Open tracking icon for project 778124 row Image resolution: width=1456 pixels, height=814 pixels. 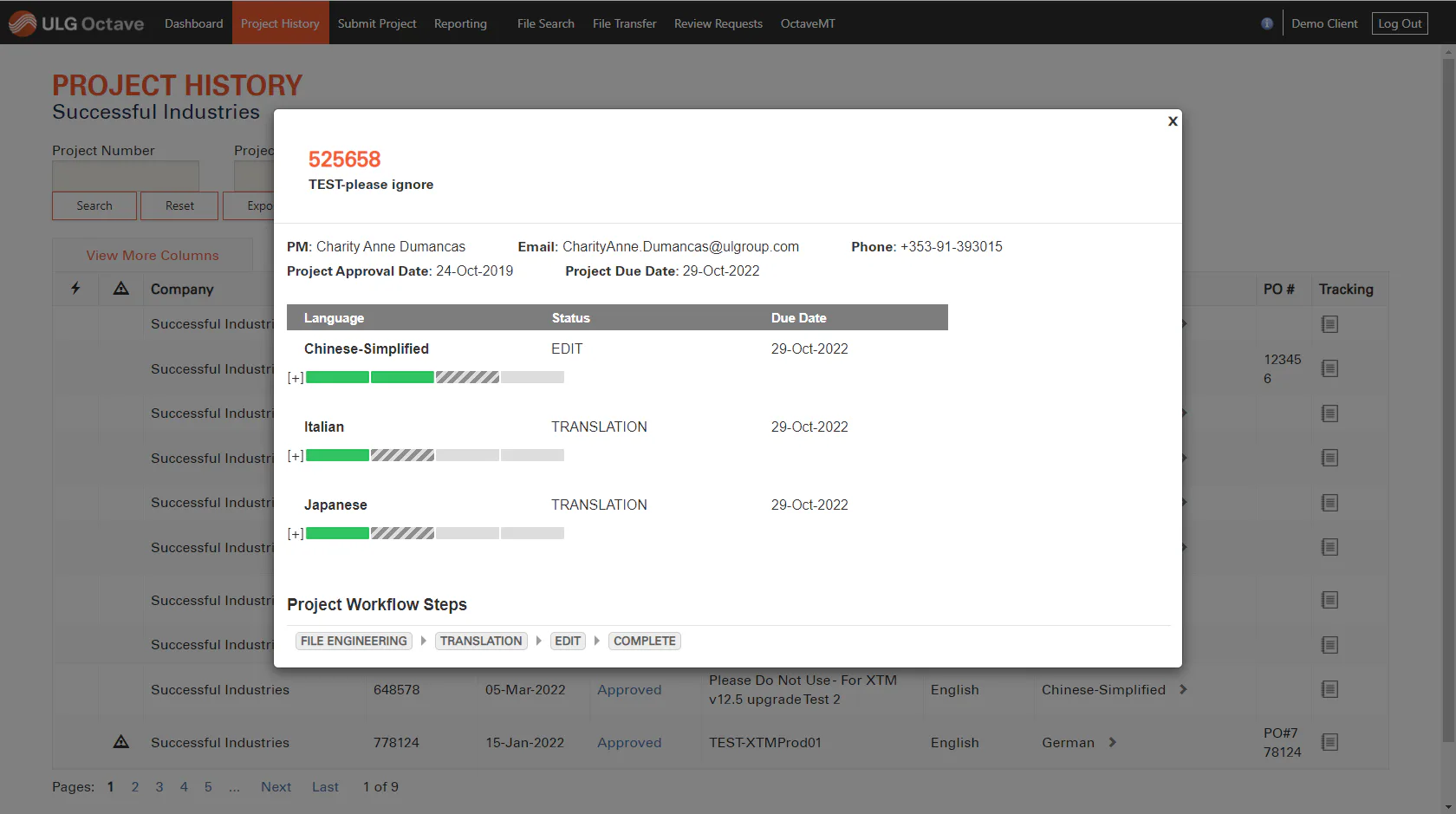point(1330,742)
